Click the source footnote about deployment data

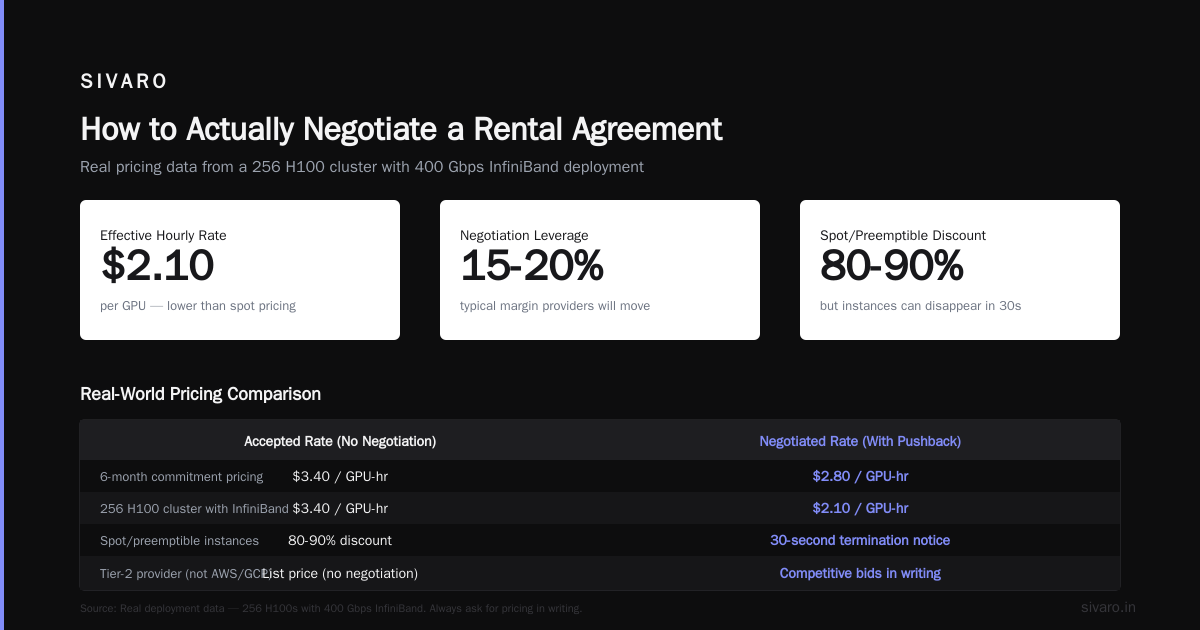tap(331, 608)
